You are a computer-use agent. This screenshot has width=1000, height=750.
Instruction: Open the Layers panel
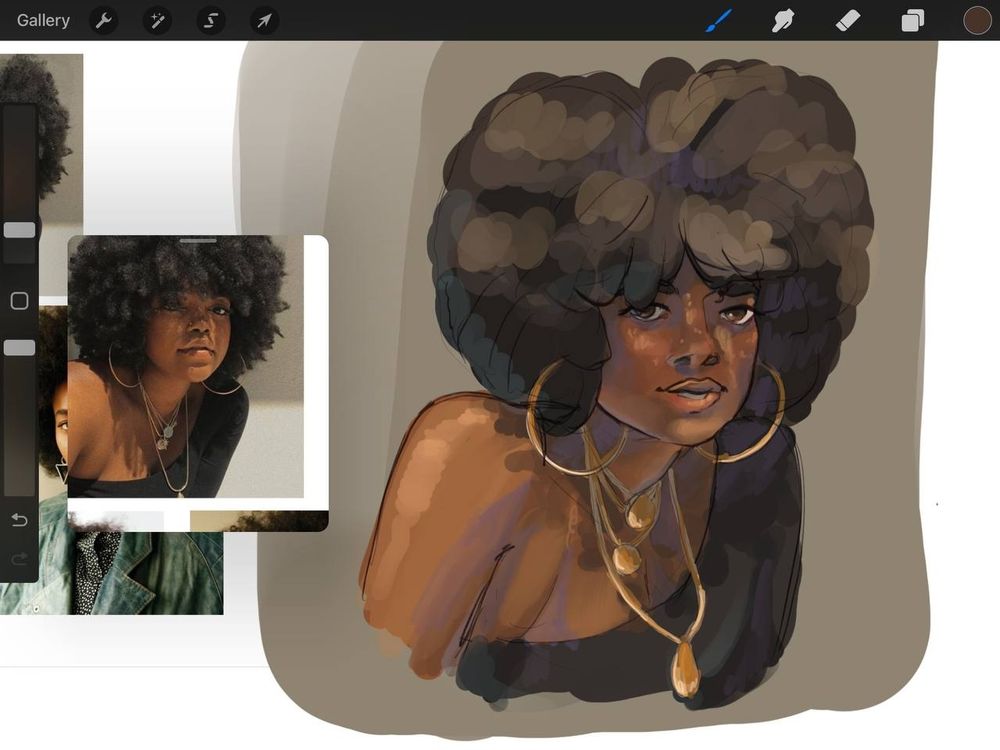tap(913, 20)
